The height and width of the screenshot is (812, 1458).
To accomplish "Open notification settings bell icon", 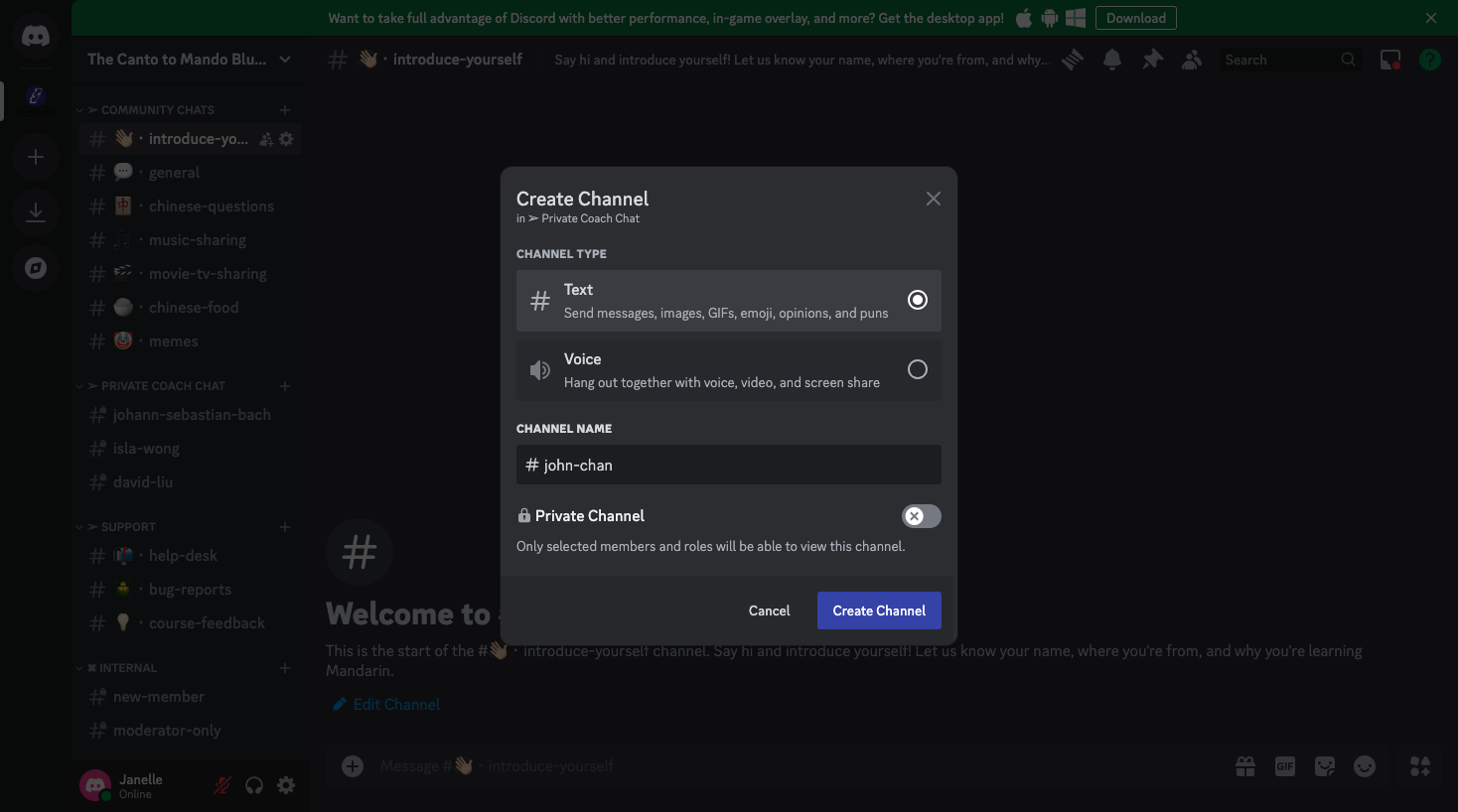I will pos(1112,60).
